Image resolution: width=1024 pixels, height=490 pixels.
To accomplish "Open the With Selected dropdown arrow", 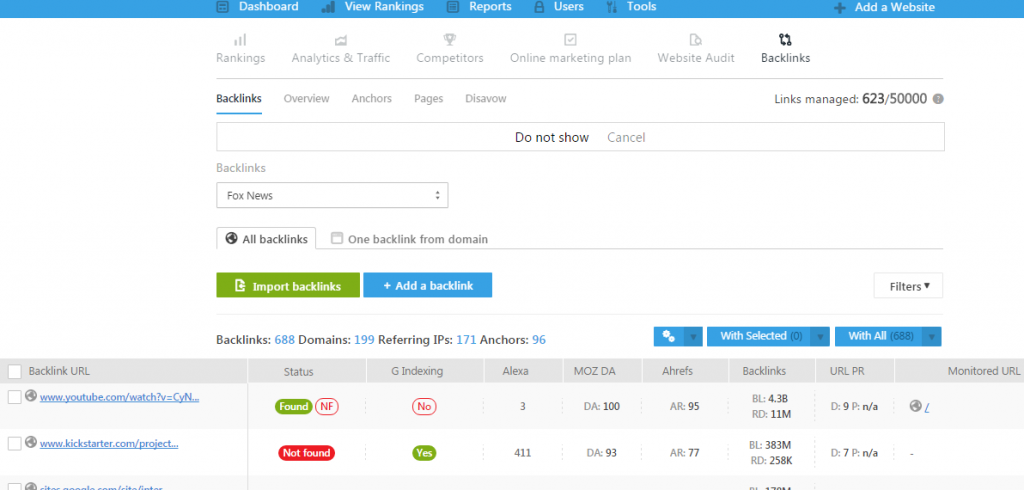I will click(x=820, y=336).
